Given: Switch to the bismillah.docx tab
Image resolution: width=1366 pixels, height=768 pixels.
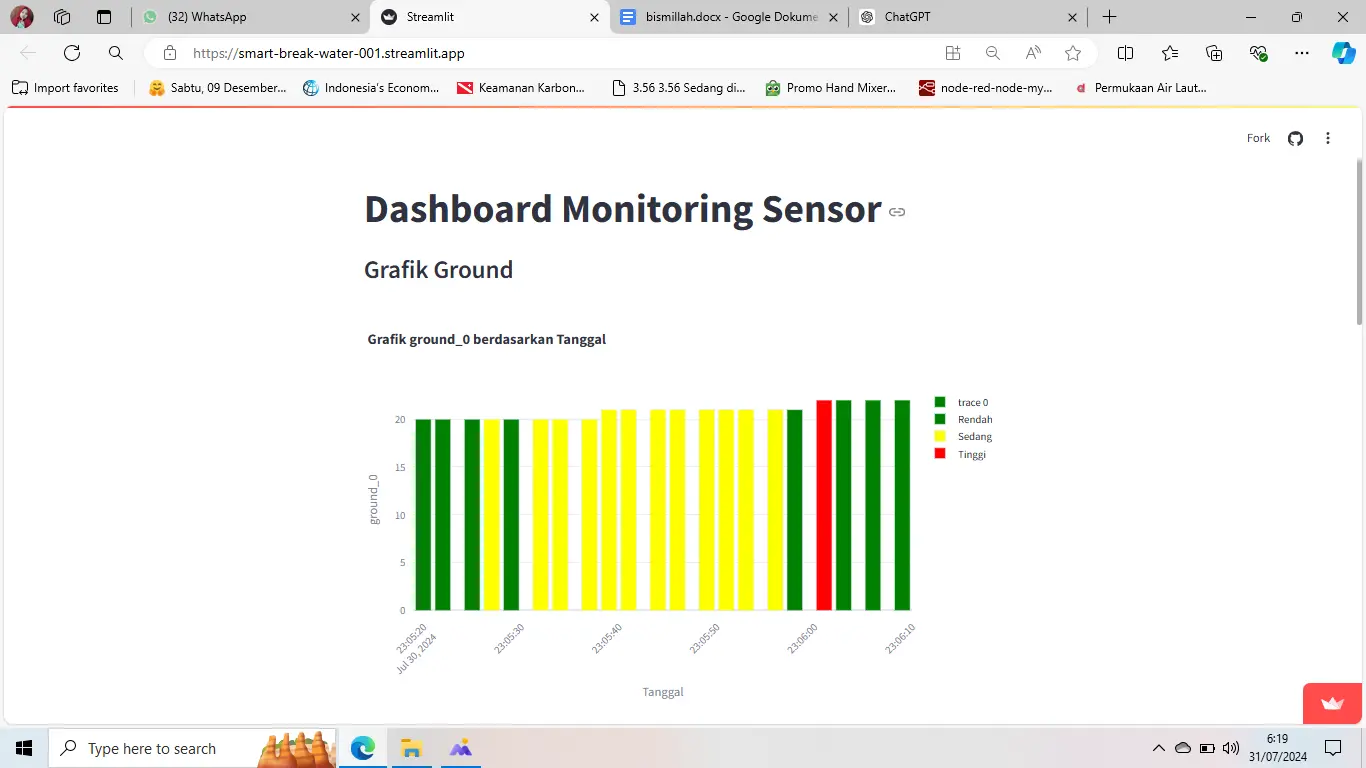Looking at the screenshot, I should 728,17.
